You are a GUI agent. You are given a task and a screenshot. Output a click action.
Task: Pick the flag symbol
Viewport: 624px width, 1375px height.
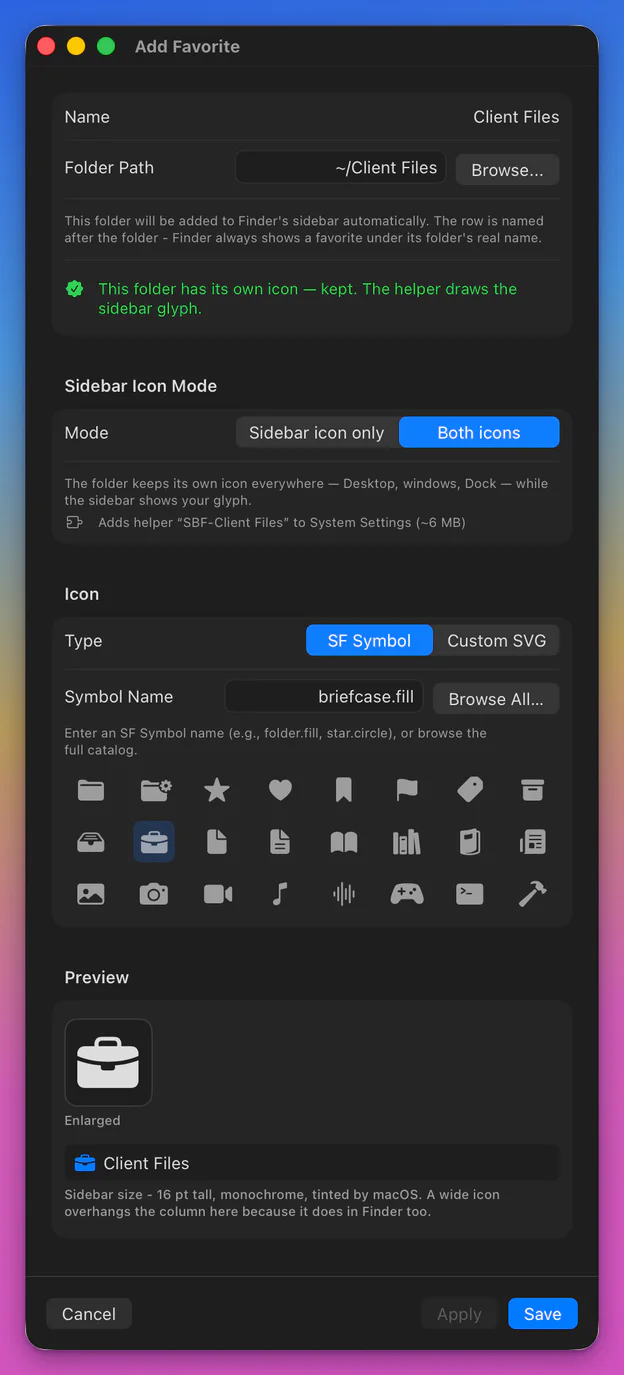(x=406, y=790)
